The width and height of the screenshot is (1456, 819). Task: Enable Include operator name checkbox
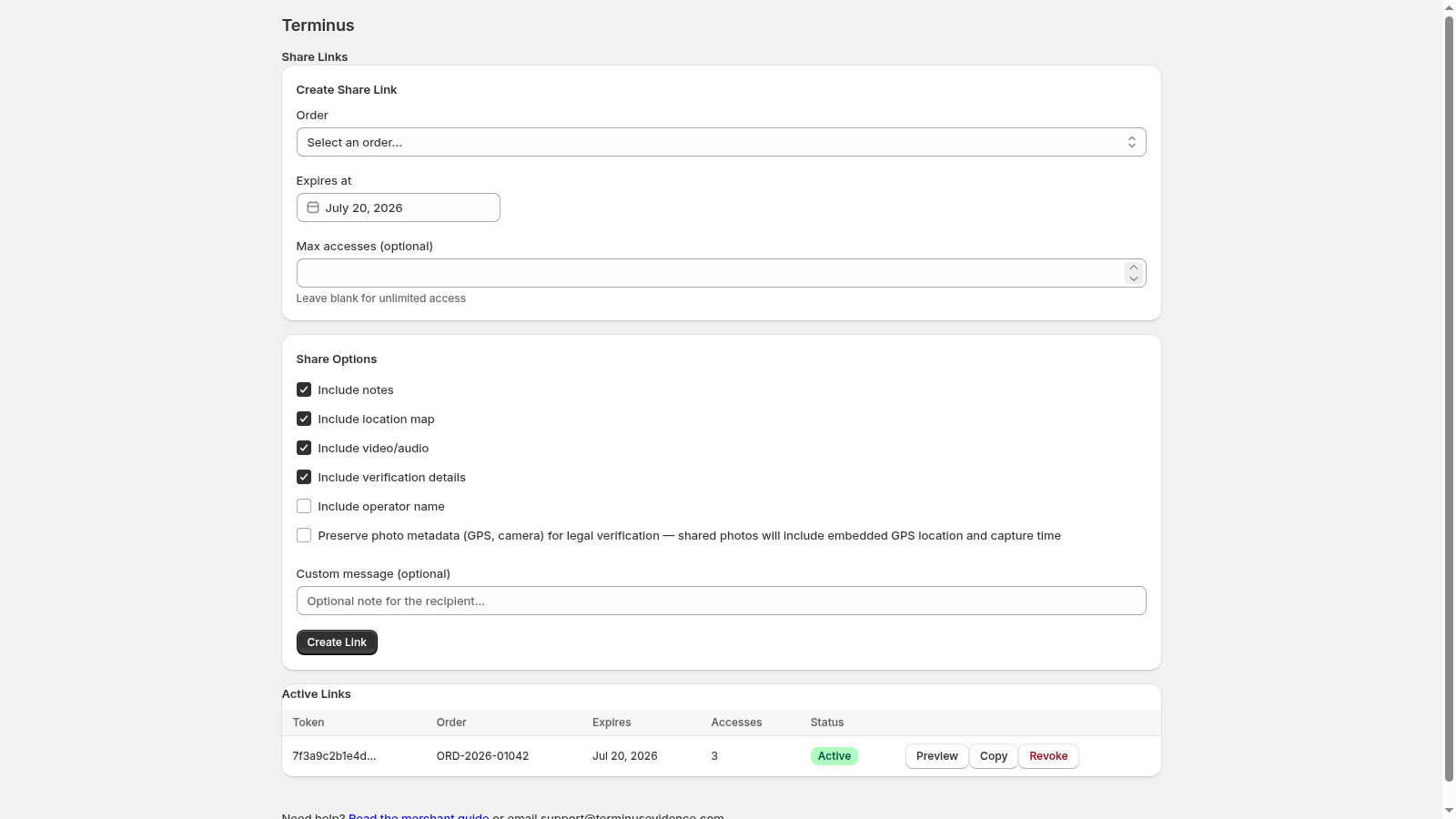coord(304,506)
